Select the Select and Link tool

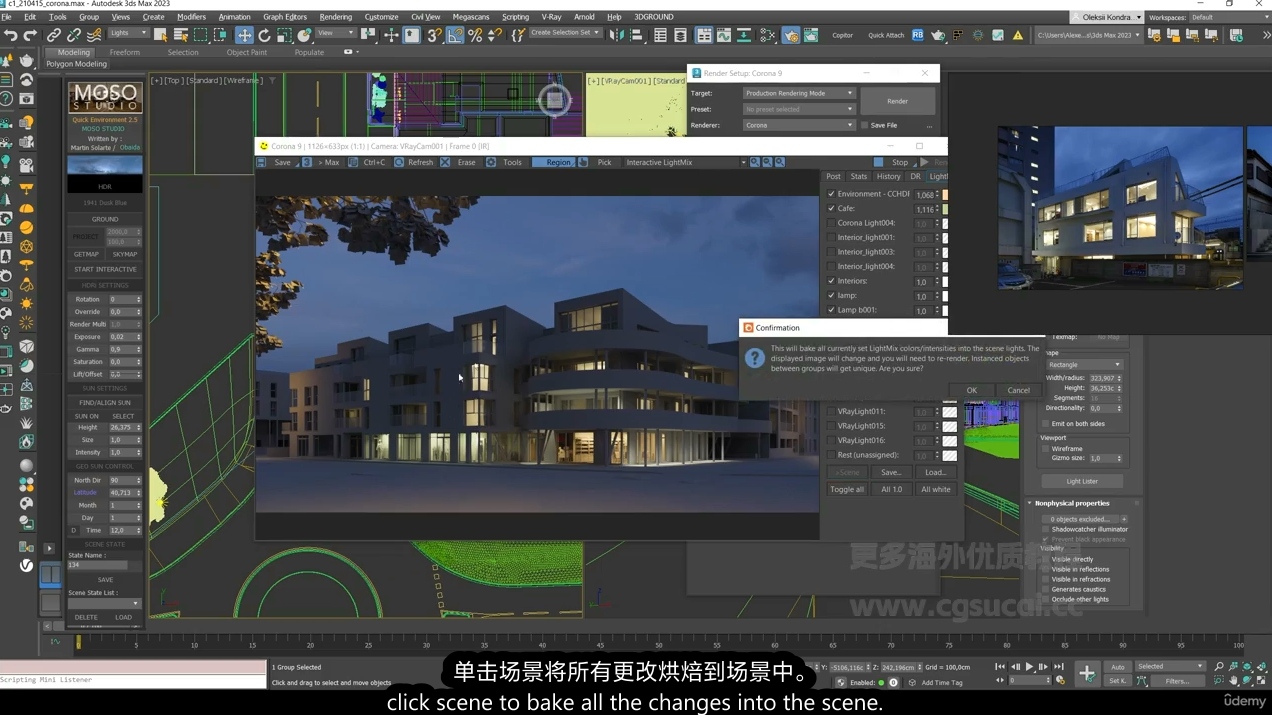coord(54,35)
